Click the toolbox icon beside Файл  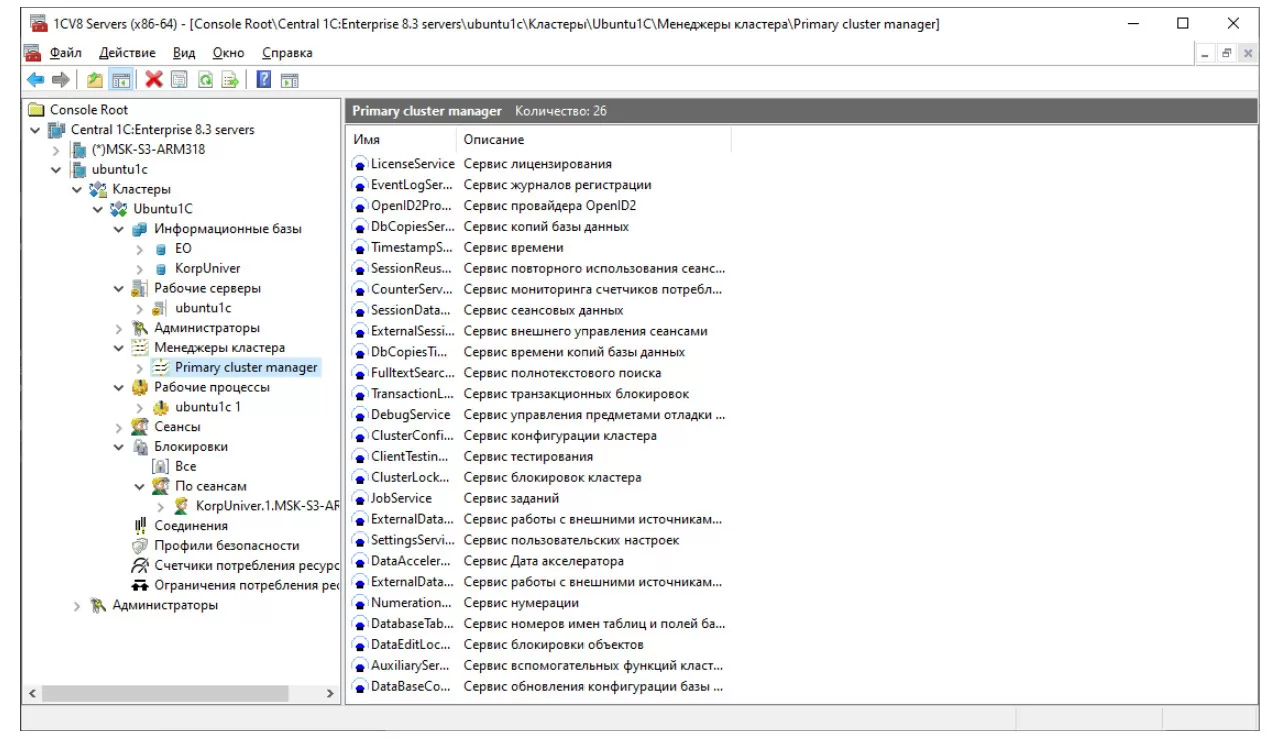click(x=32, y=53)
